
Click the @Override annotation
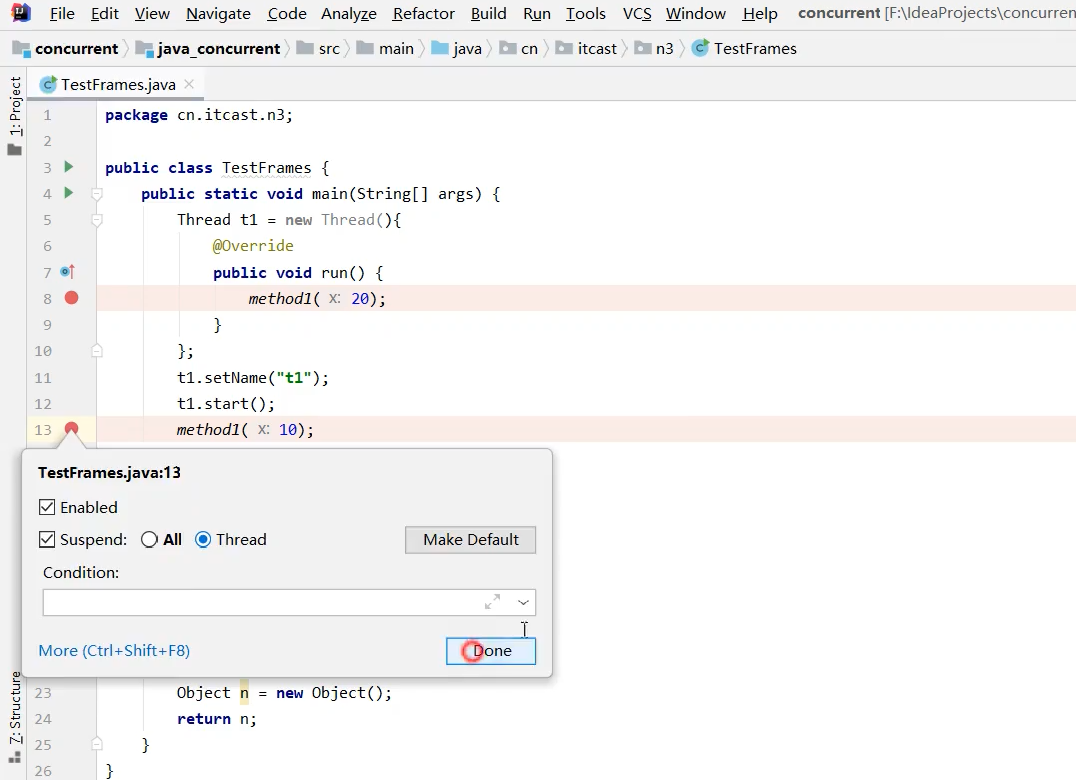(x=253, y=246)
